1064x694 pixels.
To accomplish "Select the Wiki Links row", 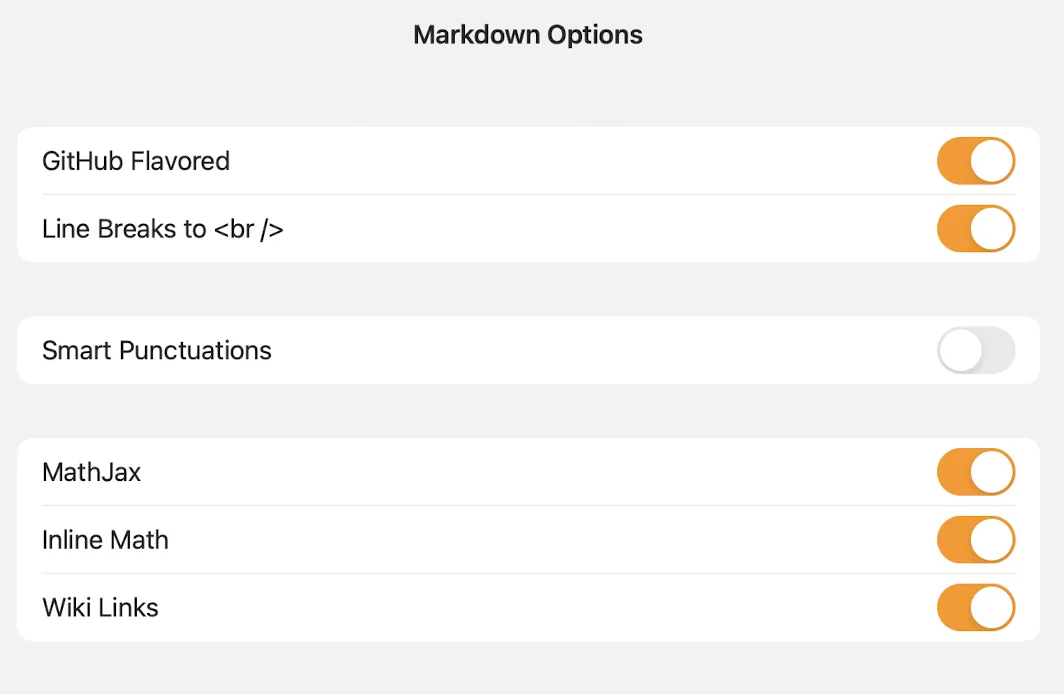I will [500, 607].
